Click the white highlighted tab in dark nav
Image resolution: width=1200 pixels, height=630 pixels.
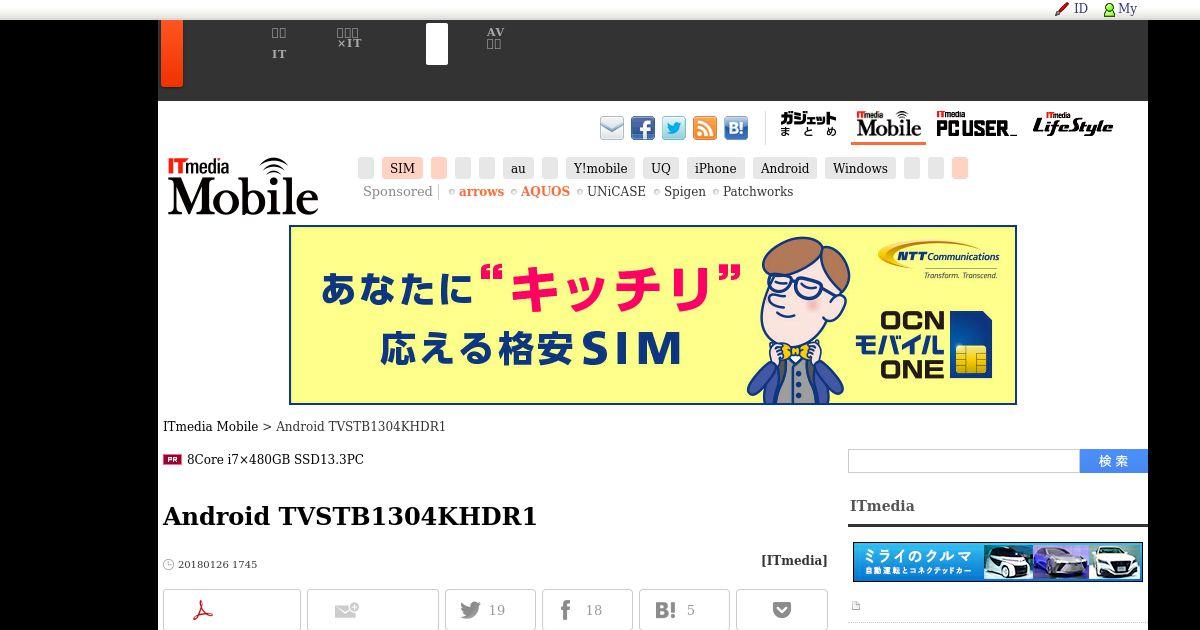(437, 44)
